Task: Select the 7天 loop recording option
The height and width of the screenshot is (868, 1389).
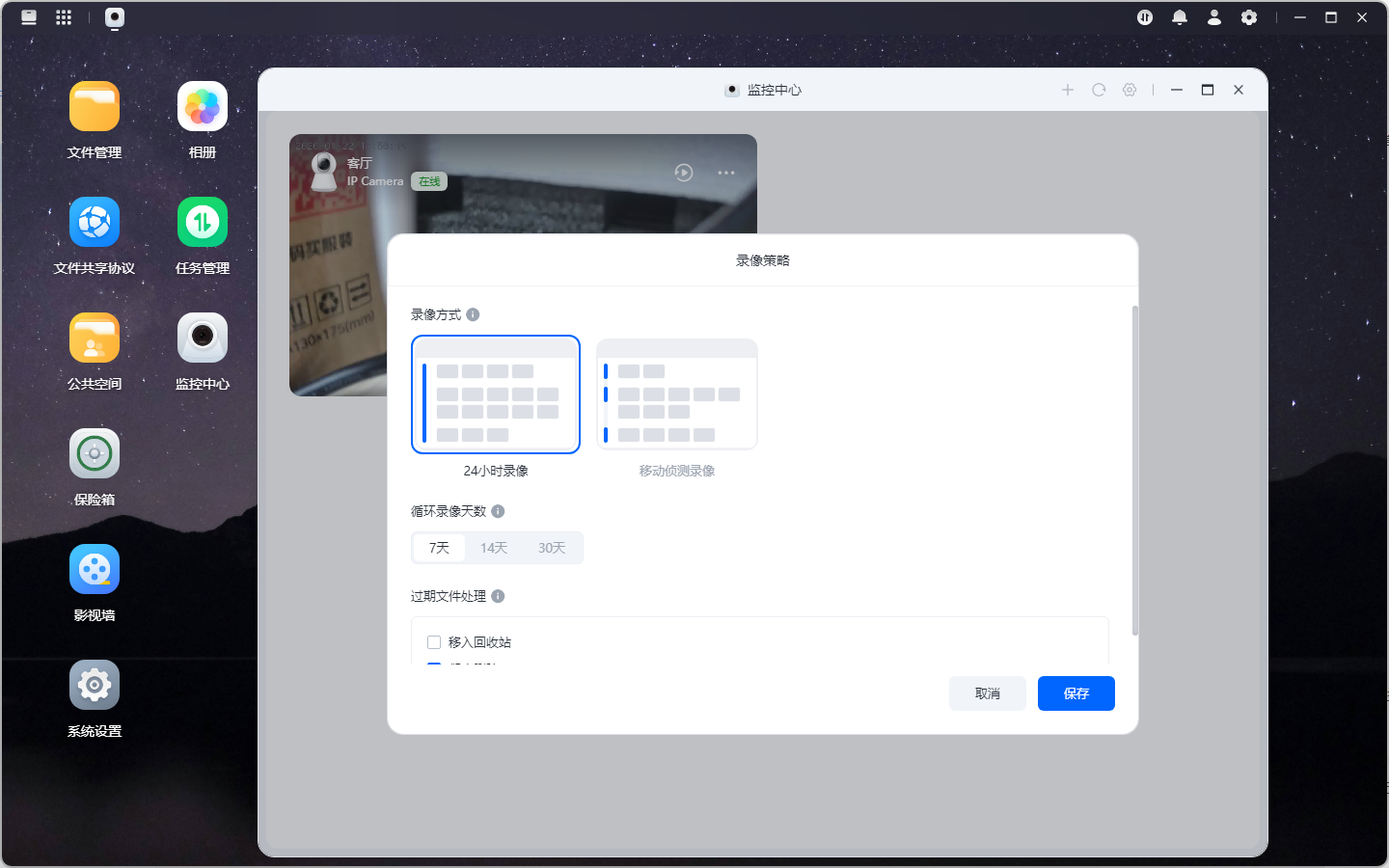Action: 439,548
